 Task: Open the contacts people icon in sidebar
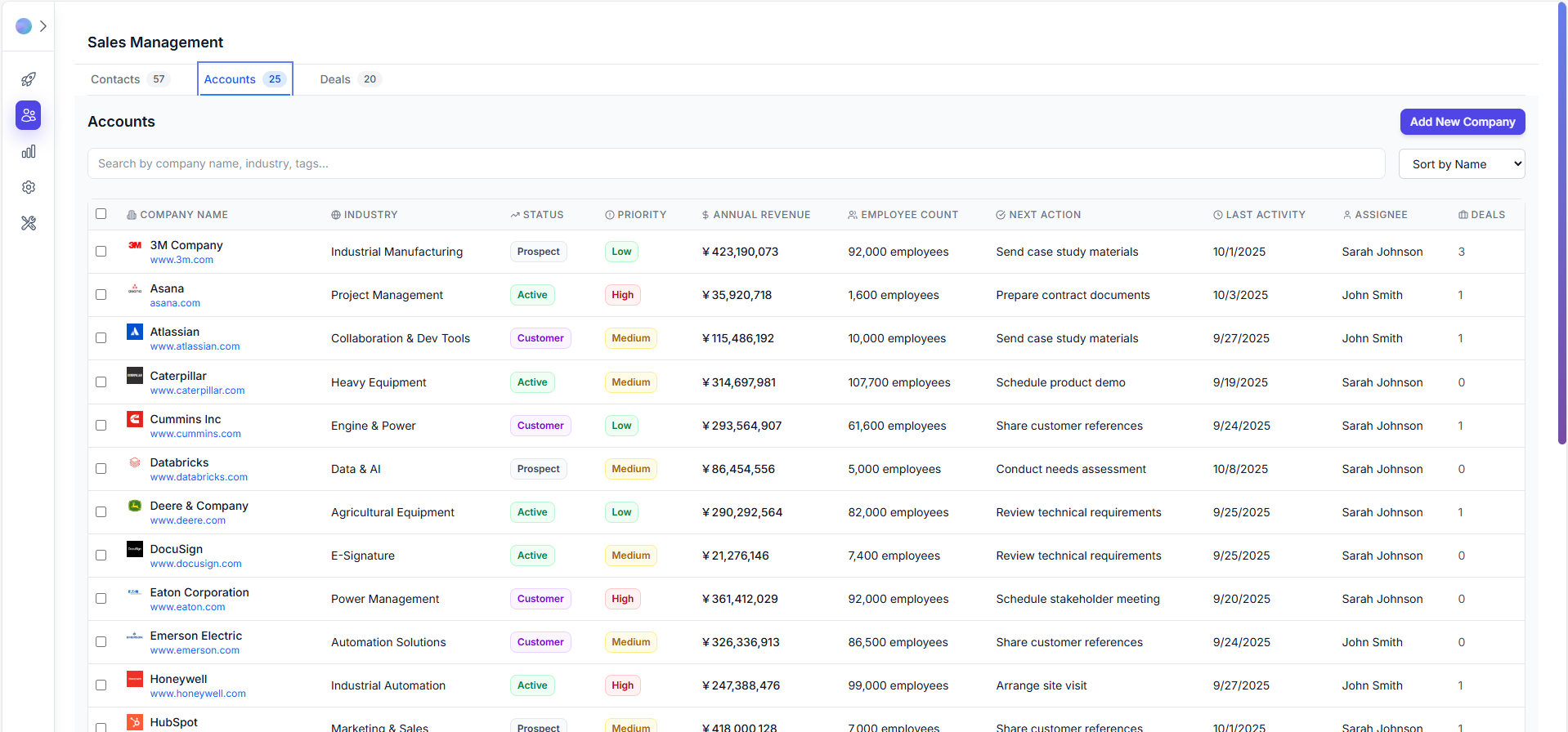coord(29,115)
